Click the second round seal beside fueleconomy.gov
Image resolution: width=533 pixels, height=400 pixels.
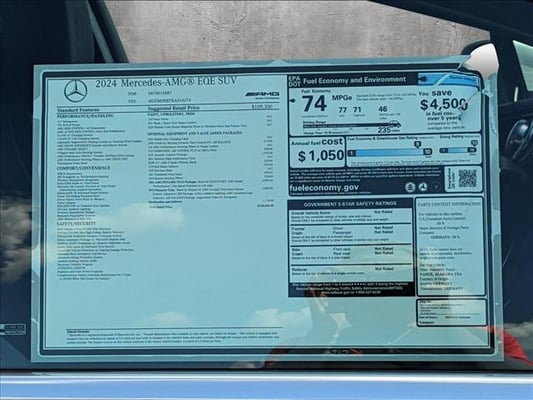tap(423, 187)
